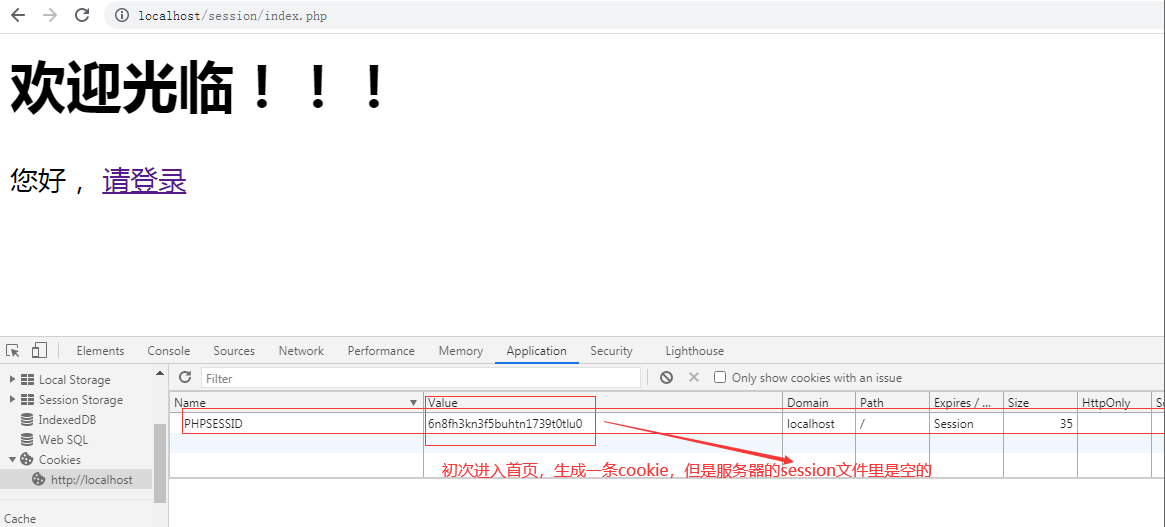Click the Local Storage label

[74, 380]
